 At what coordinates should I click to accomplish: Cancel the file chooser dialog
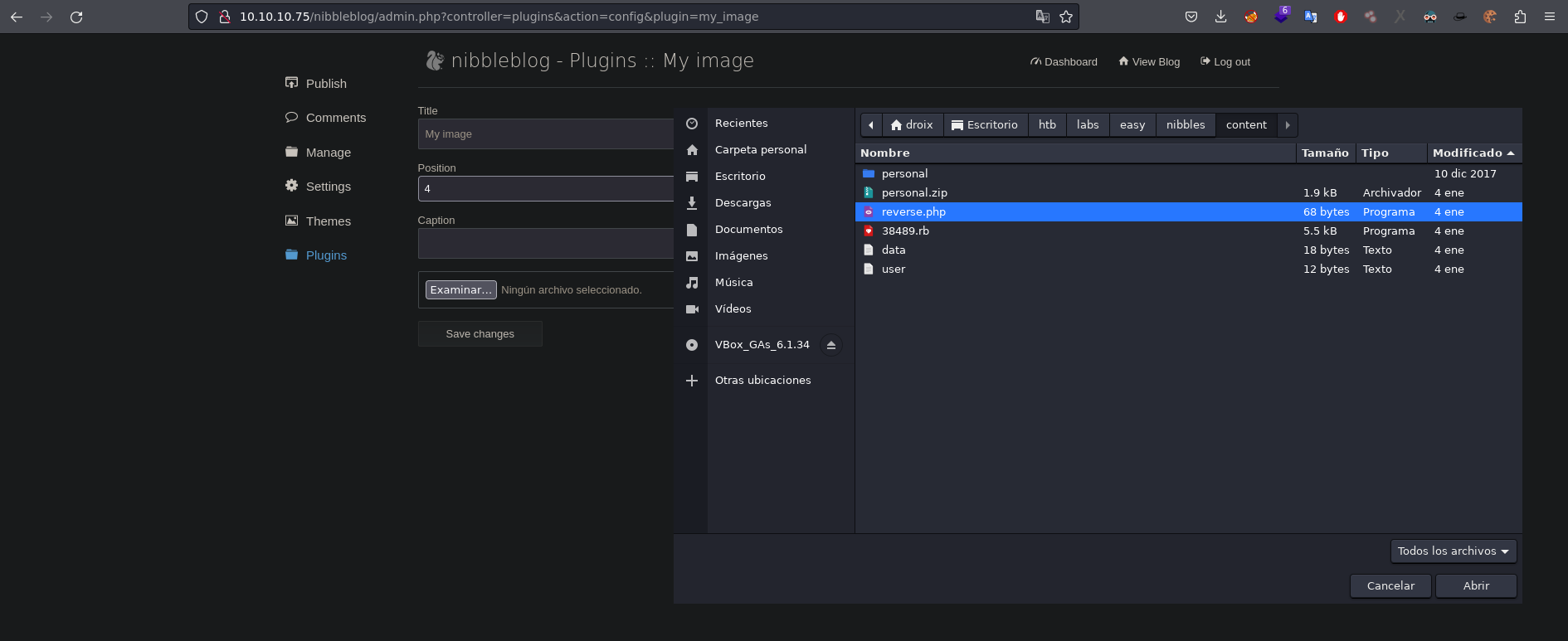1390,586
